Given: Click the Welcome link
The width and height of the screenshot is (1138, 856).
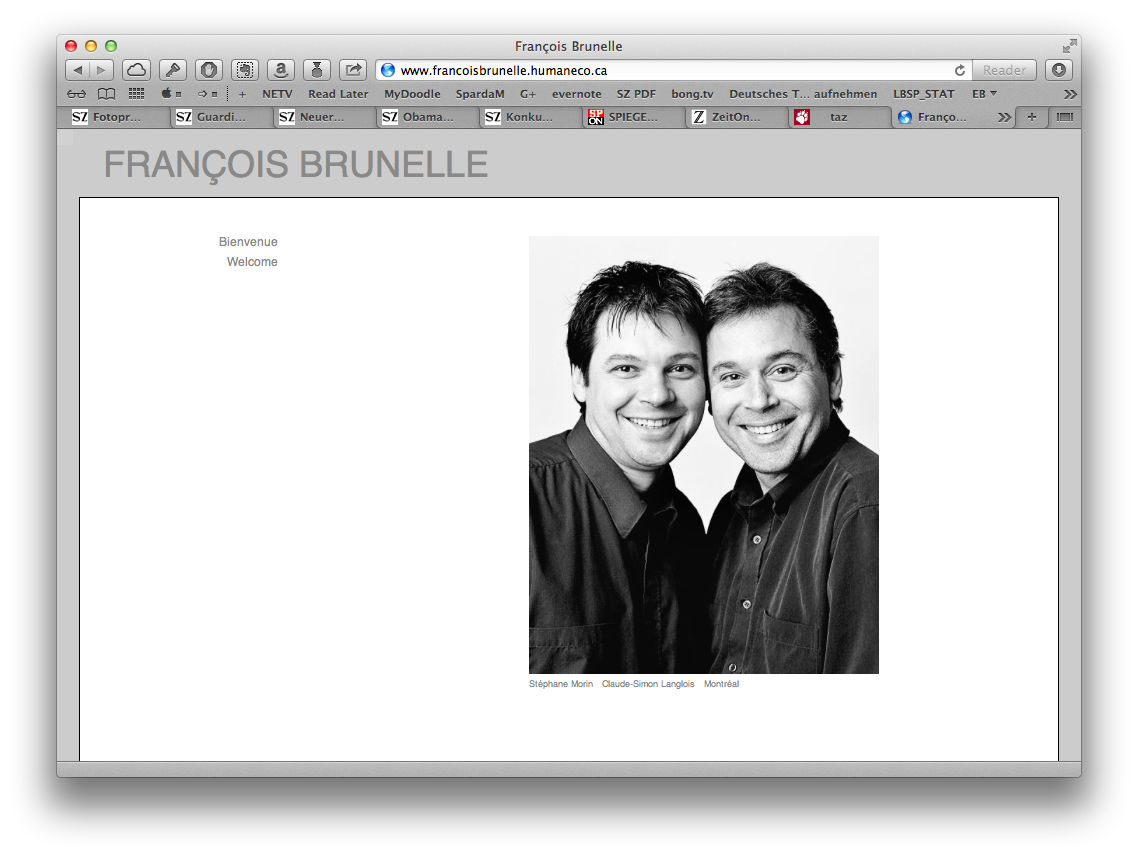Looking at the screenshot, I should pyautogui.click(x=252, y=262).
